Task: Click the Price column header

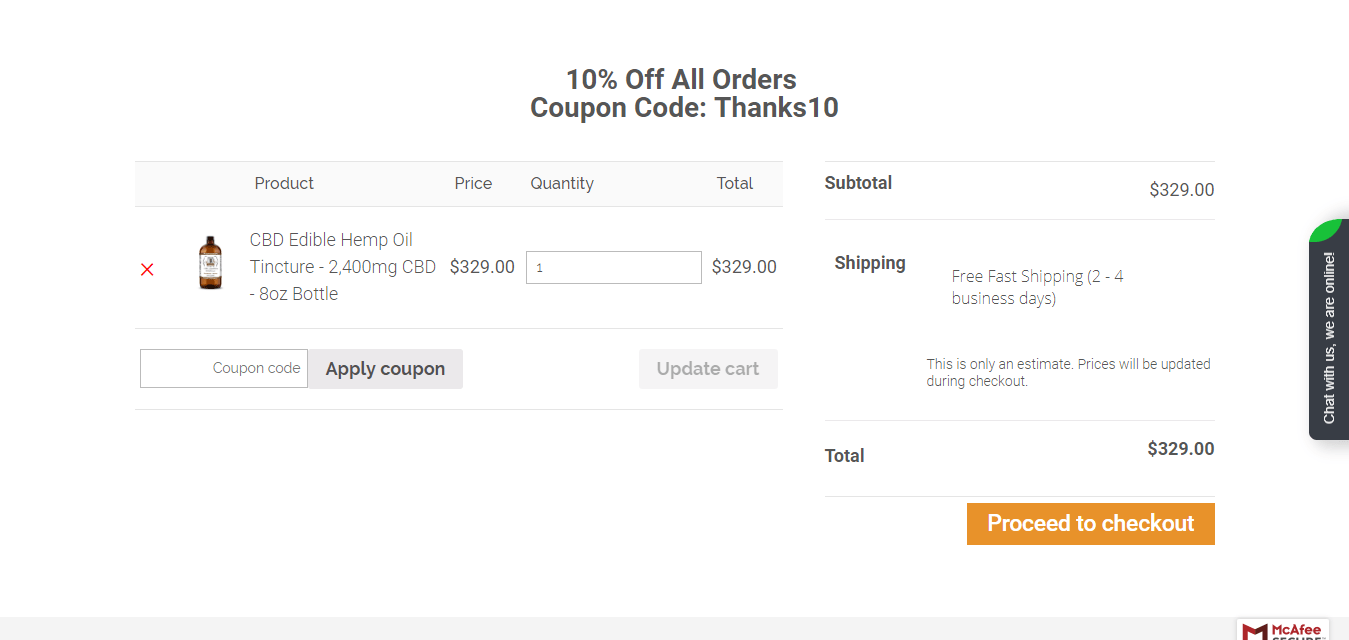Action: pos(473,183)
